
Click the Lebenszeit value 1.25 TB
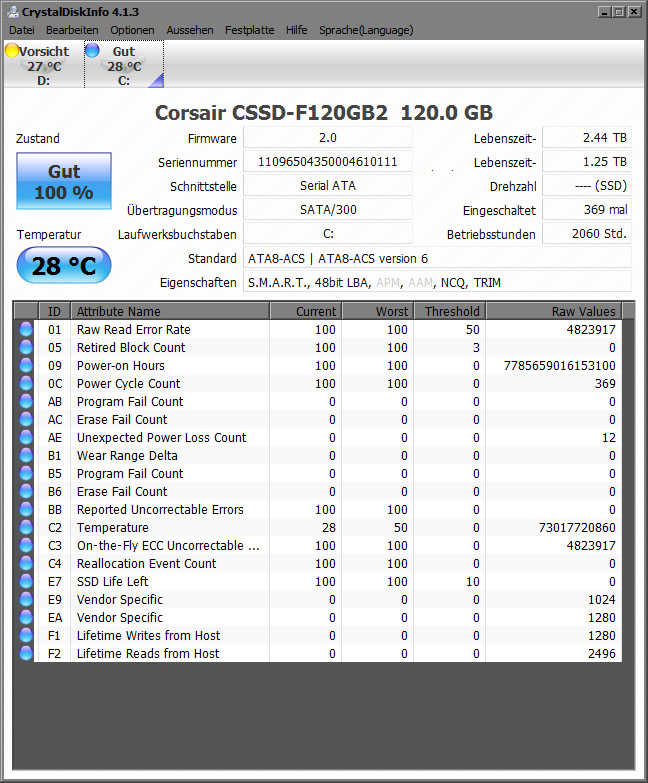pyautogui.click(x=587, y=162)
